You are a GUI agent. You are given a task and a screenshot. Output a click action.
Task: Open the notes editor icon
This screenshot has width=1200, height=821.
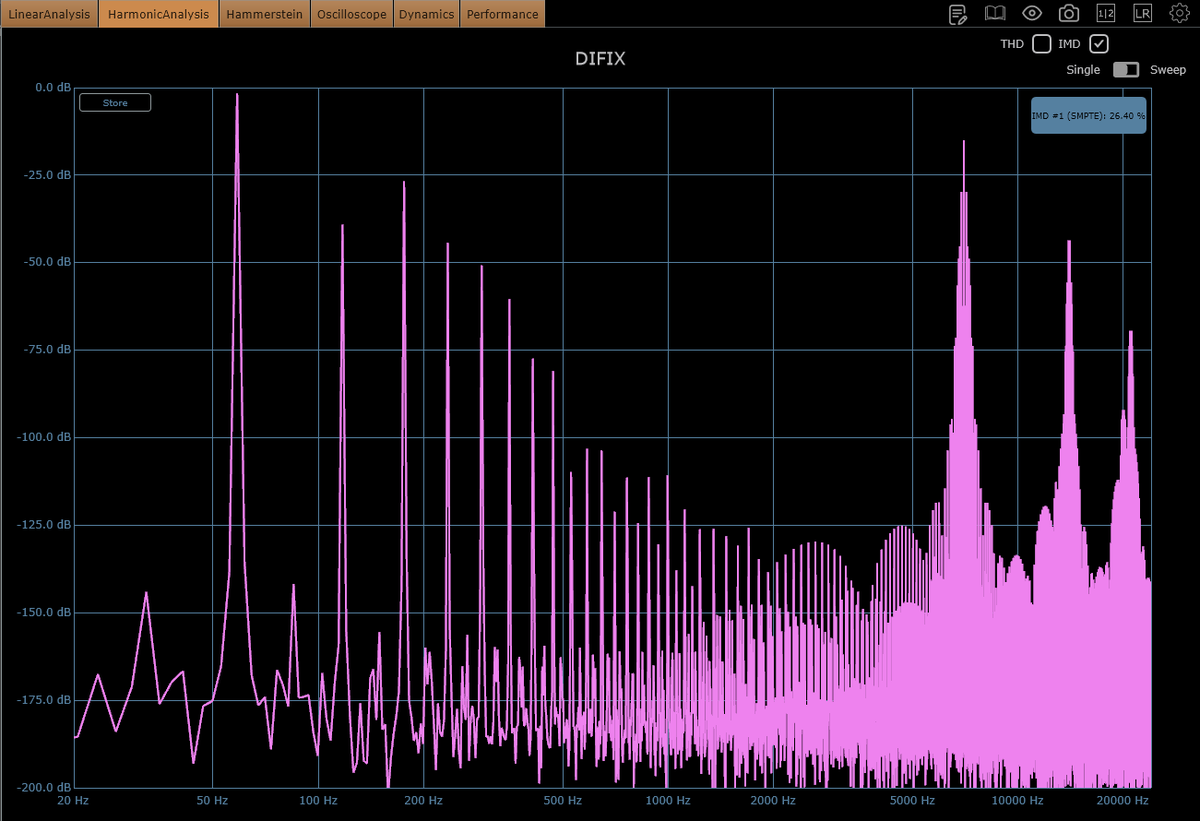958,13
